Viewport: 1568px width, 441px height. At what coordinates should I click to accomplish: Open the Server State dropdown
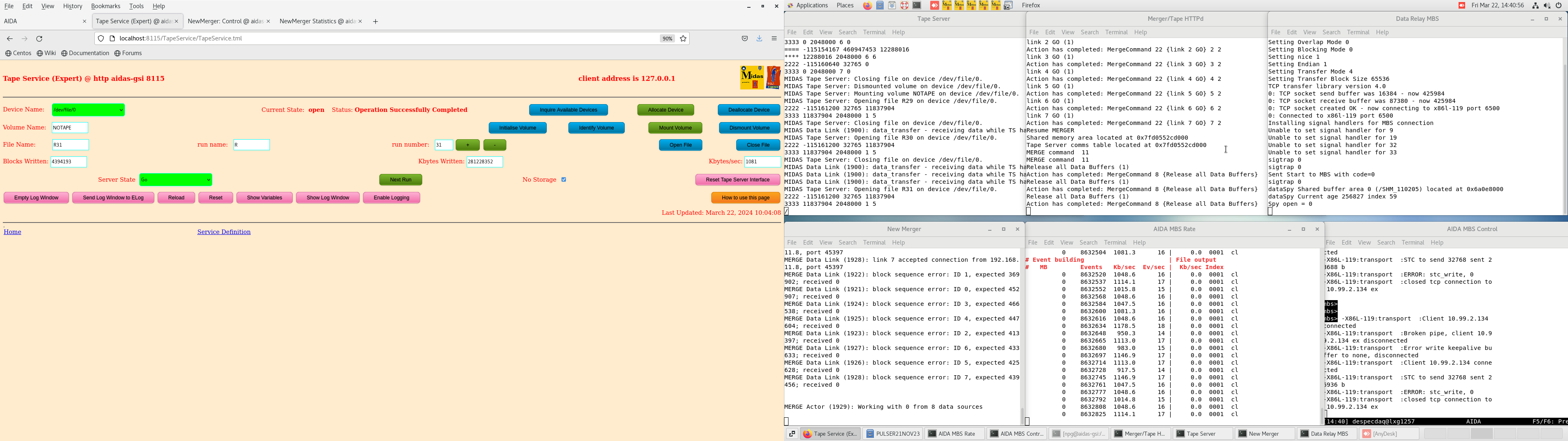pos(175,180)
